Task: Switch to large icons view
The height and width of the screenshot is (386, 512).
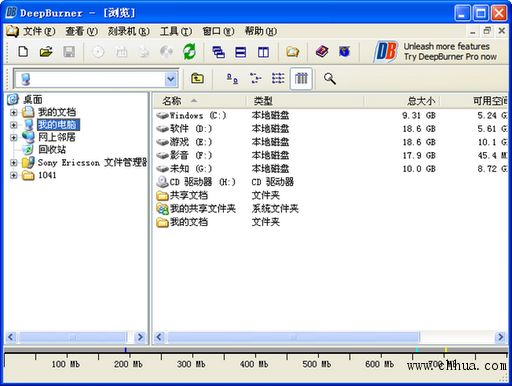Action: tap(232, 79)
